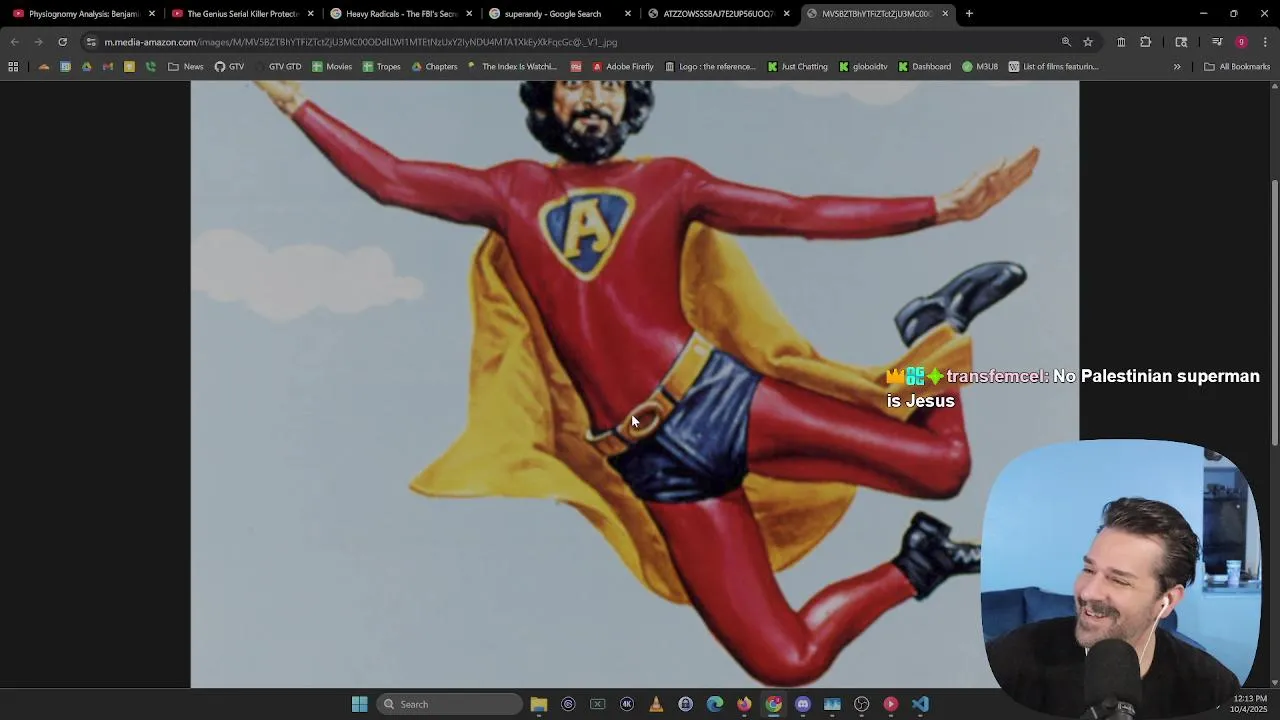Open Google Chrome taskbar icon
Viewport: 1280px width, 720px height.
coord(773,704)
